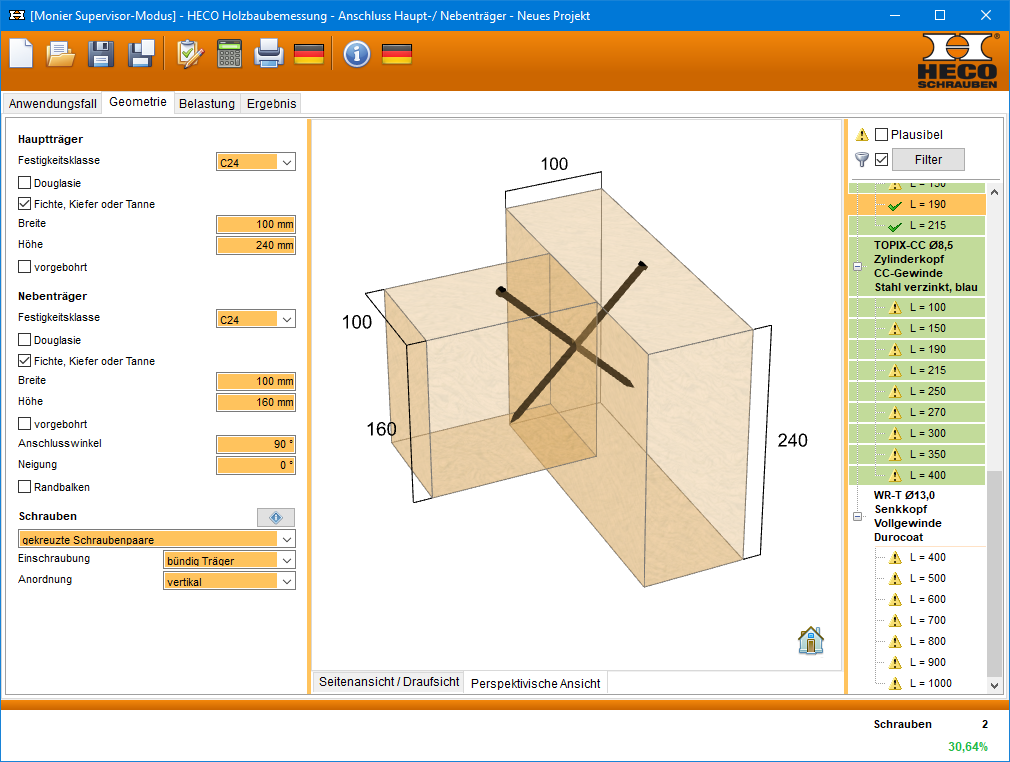1010x762 pixels.
Task: Click Nebenträger Breite 100 mm field
Action: [x=256, y=381]
